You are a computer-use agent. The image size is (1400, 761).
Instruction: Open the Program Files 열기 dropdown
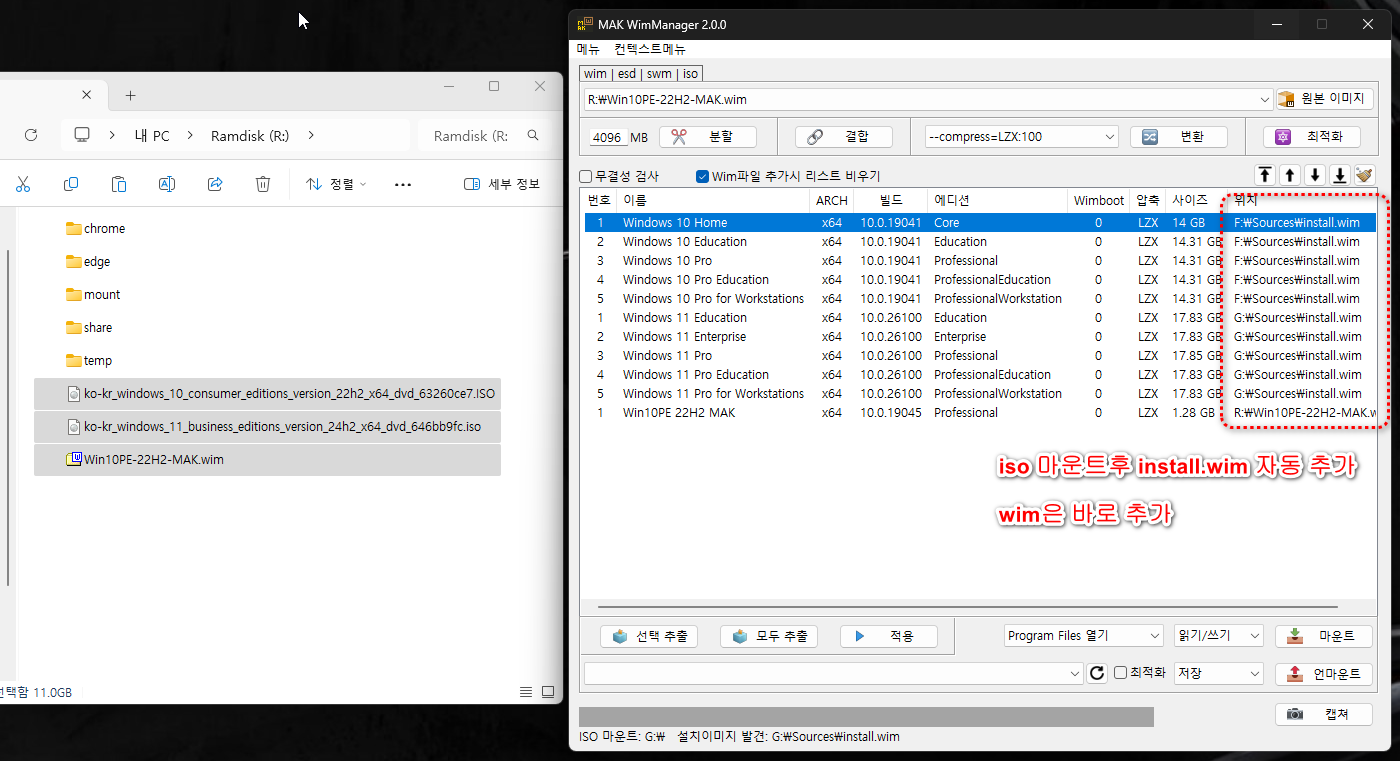point(1083,636)
